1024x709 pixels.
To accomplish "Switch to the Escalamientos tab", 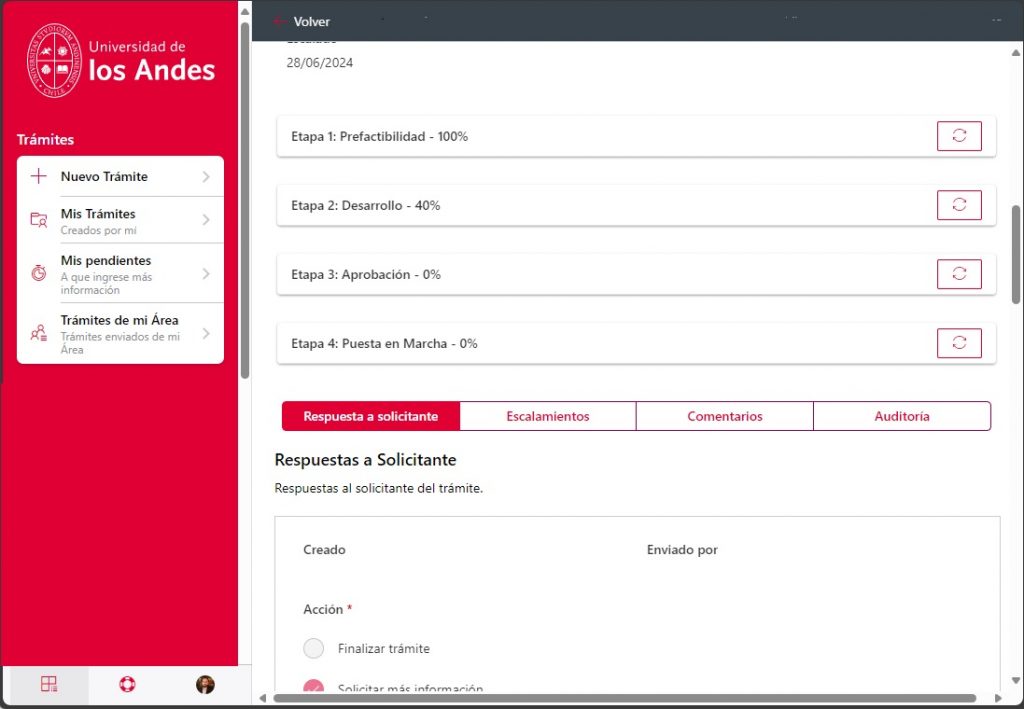I will tap(548, 417).
